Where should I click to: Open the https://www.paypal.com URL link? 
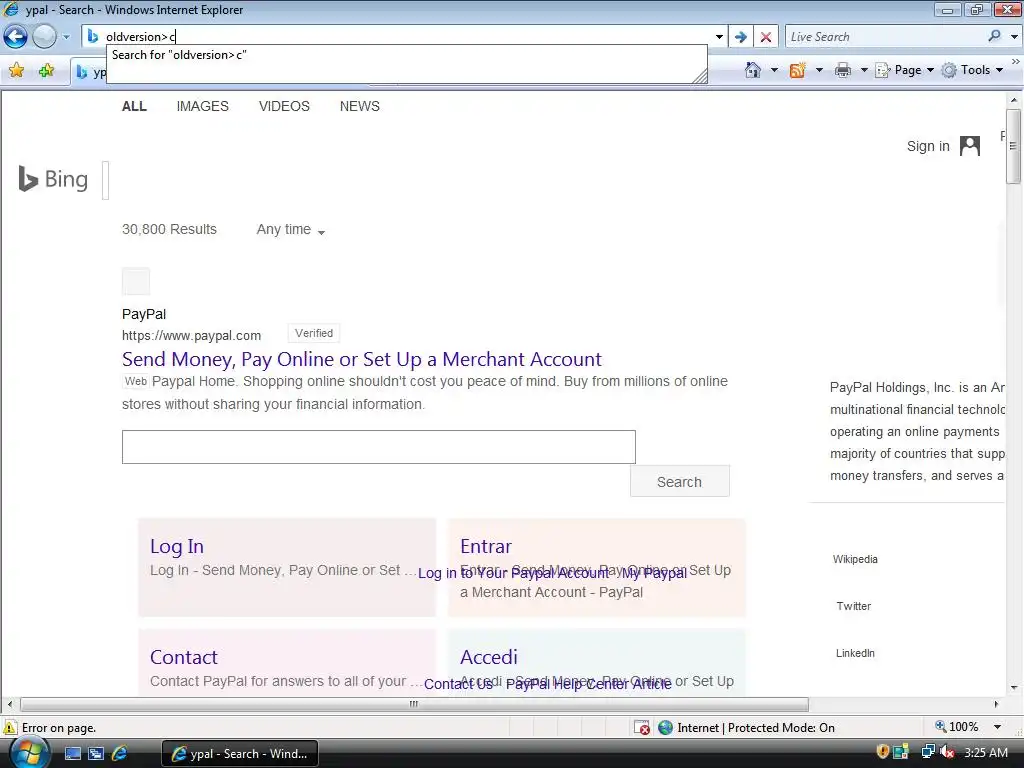click(191, 336)
